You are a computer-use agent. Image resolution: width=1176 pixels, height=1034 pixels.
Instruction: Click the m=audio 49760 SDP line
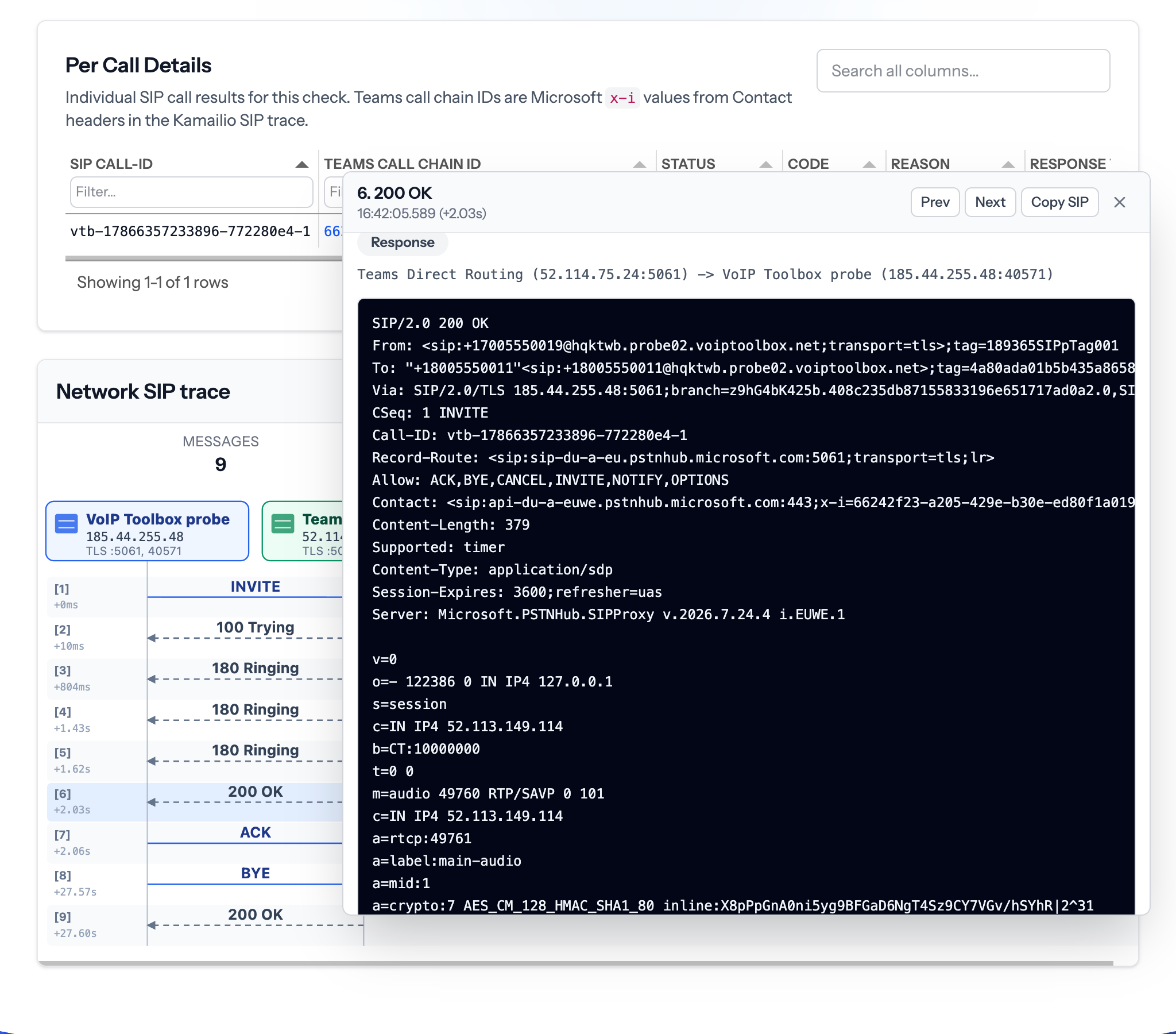pyautogui.click(x=488, y=793)
